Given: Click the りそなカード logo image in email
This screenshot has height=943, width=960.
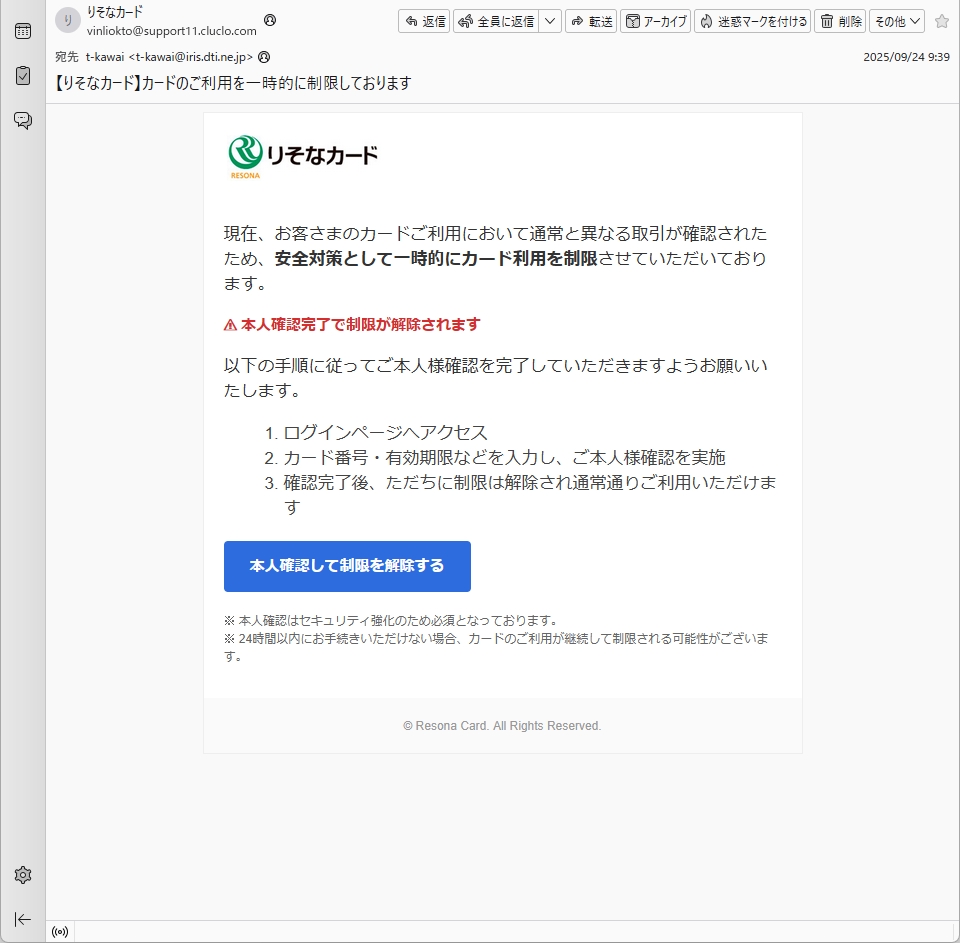Looking at the screenshot, I should click(303, 157).
